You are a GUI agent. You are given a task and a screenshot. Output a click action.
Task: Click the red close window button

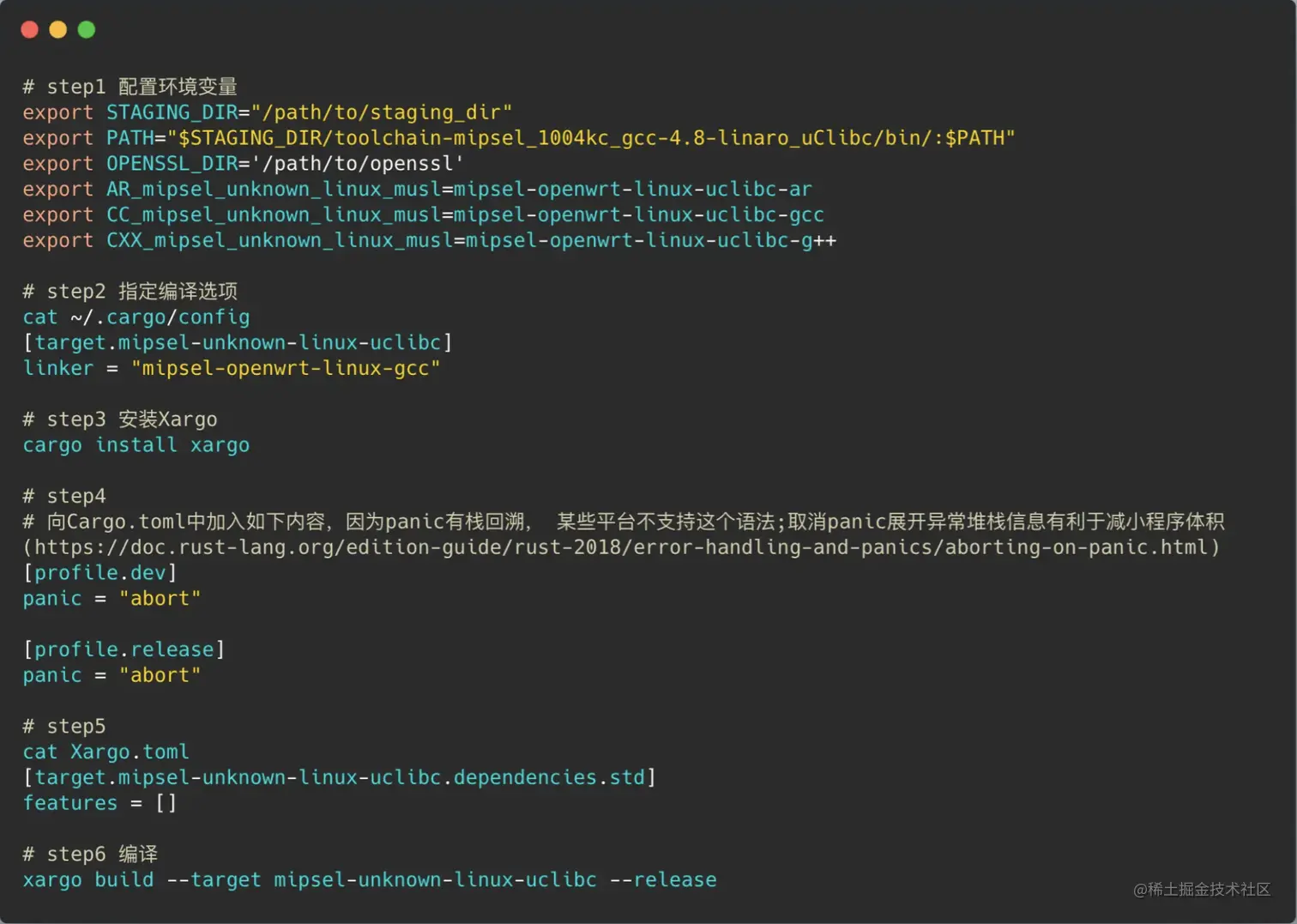pyautogui.click(x=29, y=30)
